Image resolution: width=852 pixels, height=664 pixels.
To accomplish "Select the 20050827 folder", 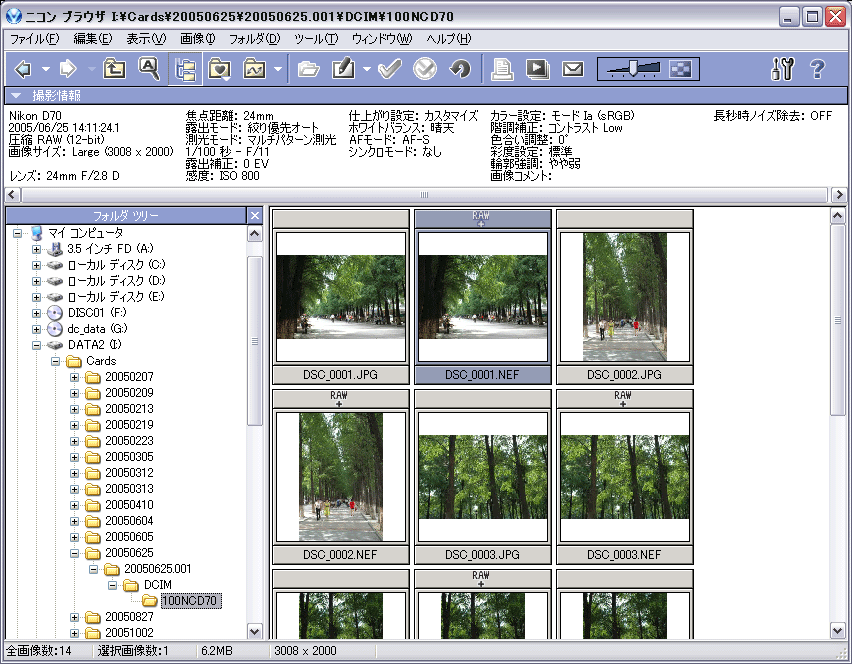I will [x=129, y=617].
